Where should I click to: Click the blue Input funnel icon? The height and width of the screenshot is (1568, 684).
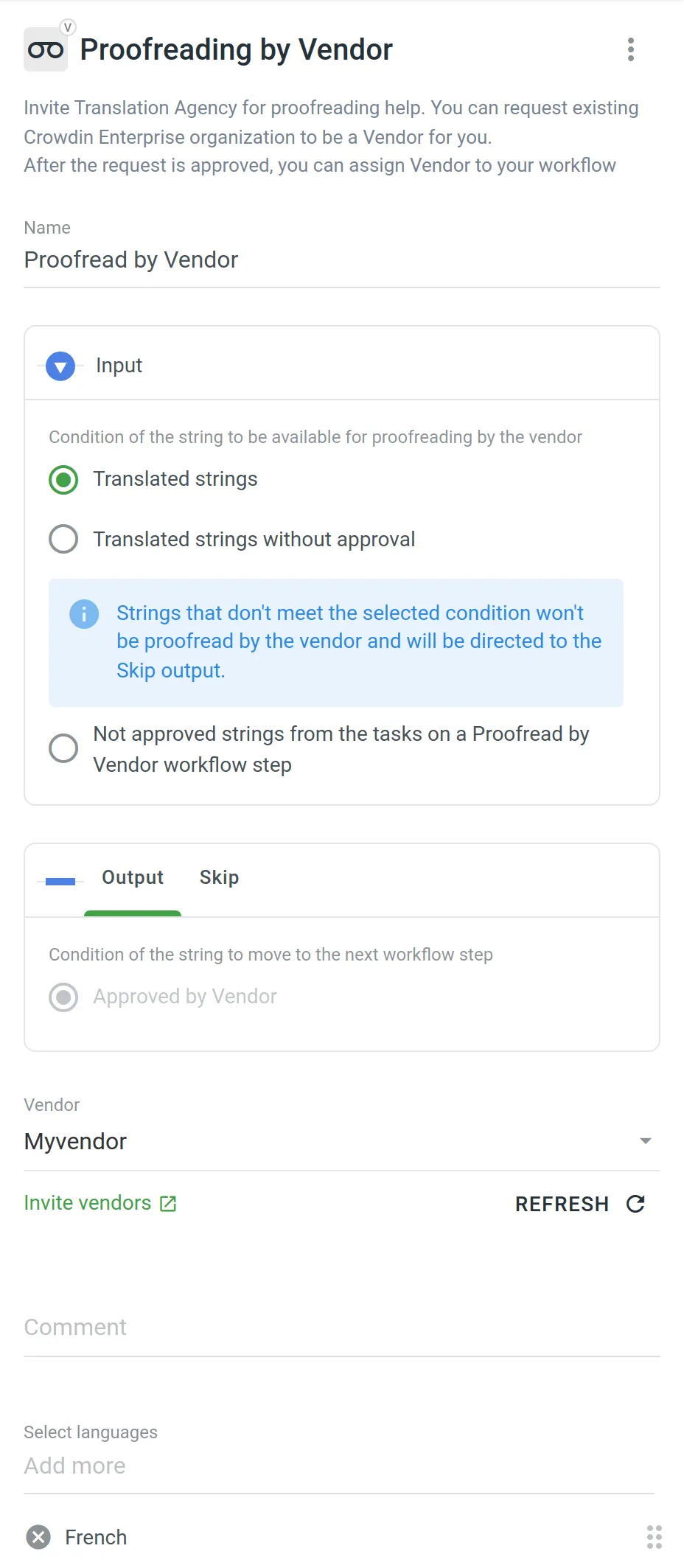[x=60, y=366]
